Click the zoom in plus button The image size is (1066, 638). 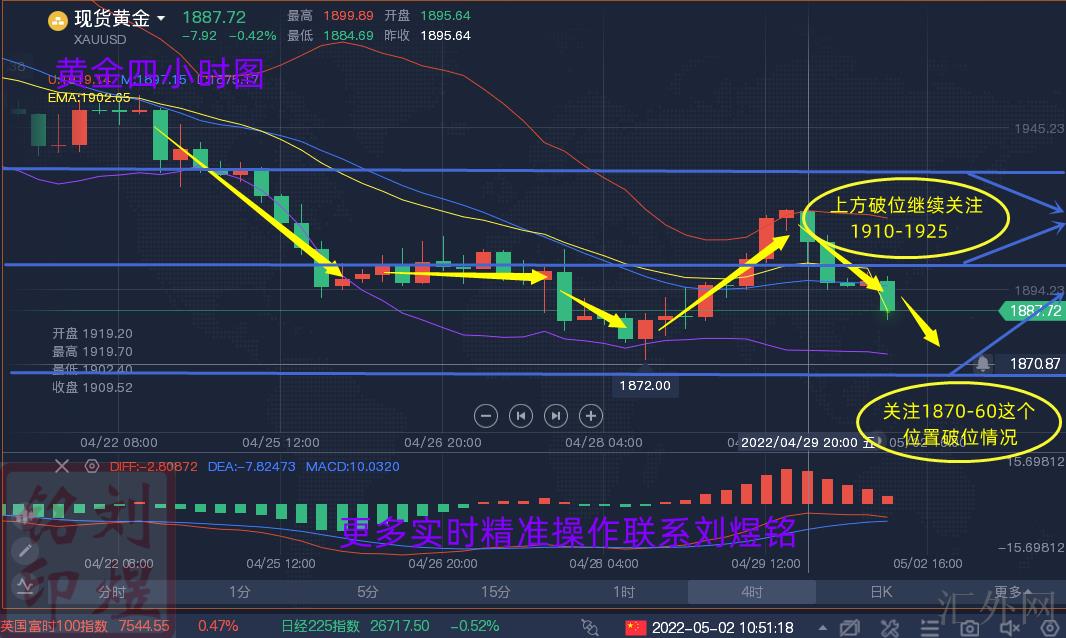coord(591,415)
